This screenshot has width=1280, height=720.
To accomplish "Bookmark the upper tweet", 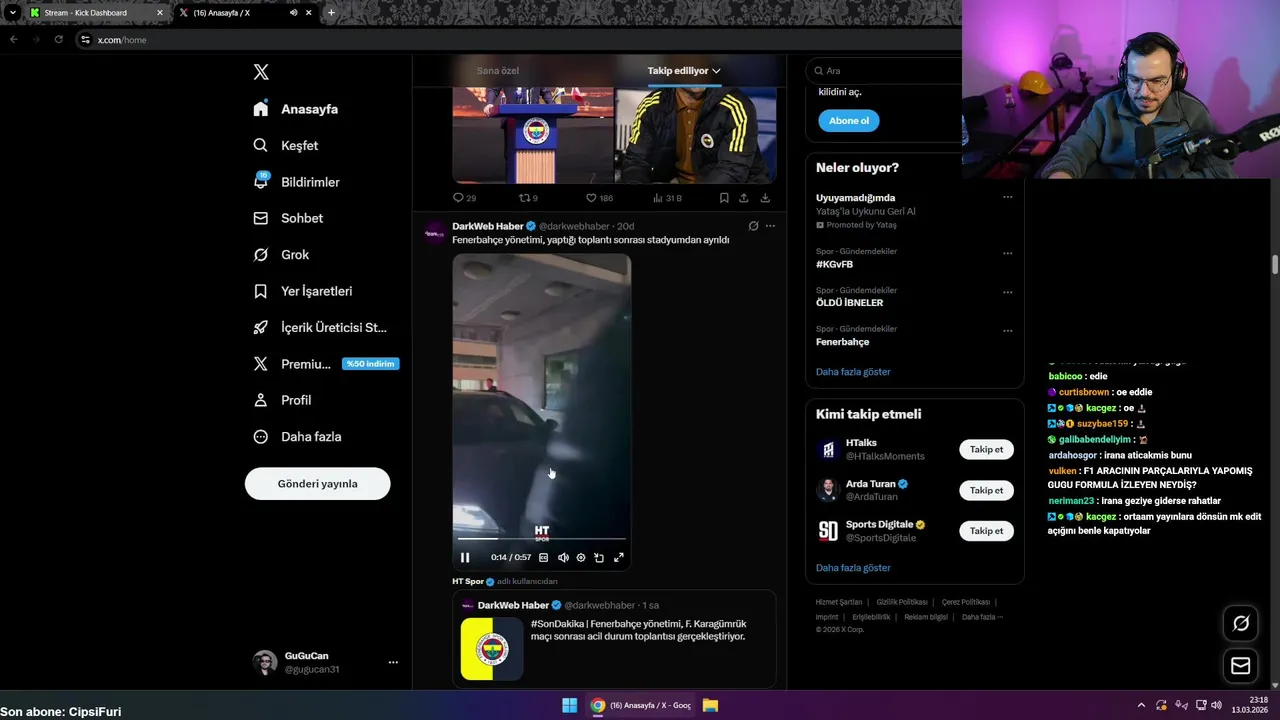I will (x=724, y=198).
